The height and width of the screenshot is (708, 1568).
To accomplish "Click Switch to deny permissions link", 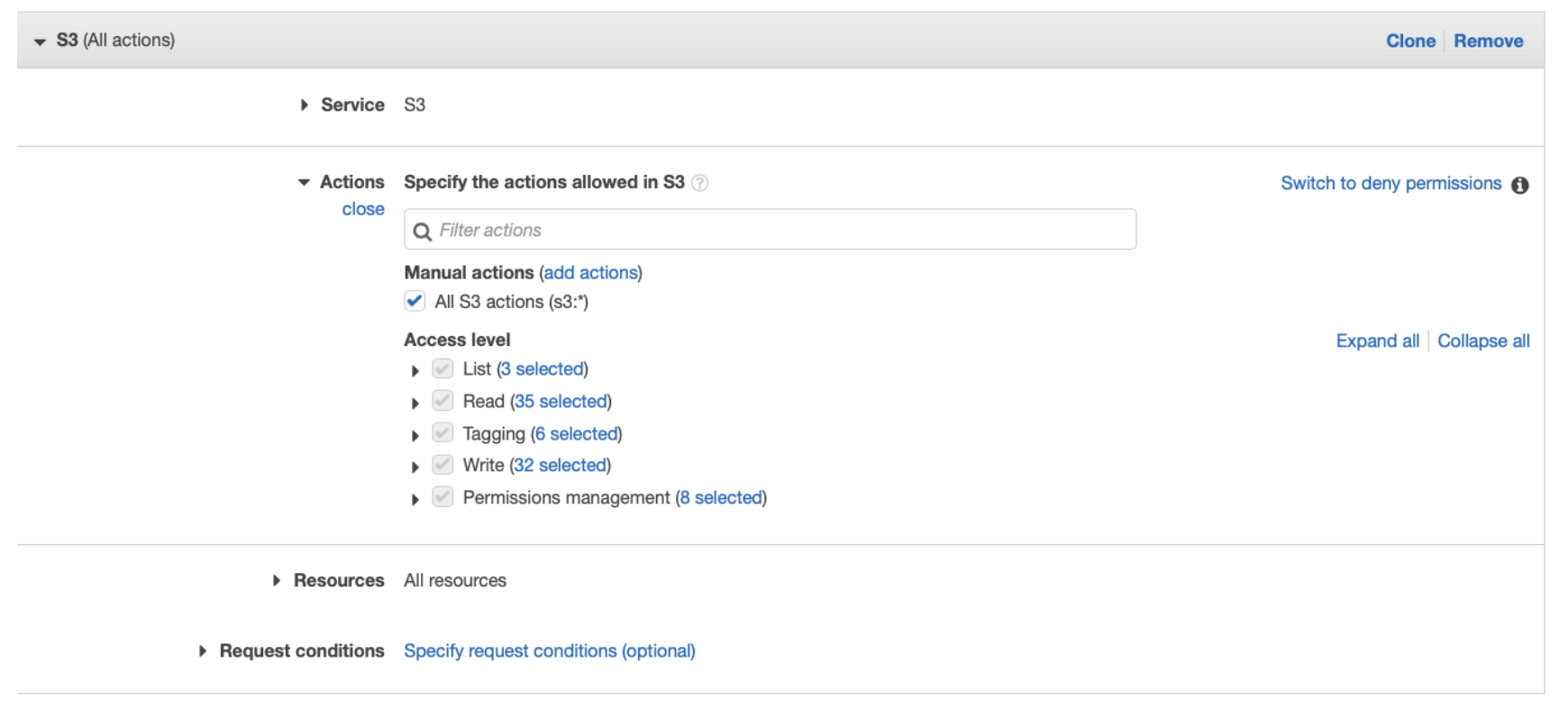I will point(1390,184).
